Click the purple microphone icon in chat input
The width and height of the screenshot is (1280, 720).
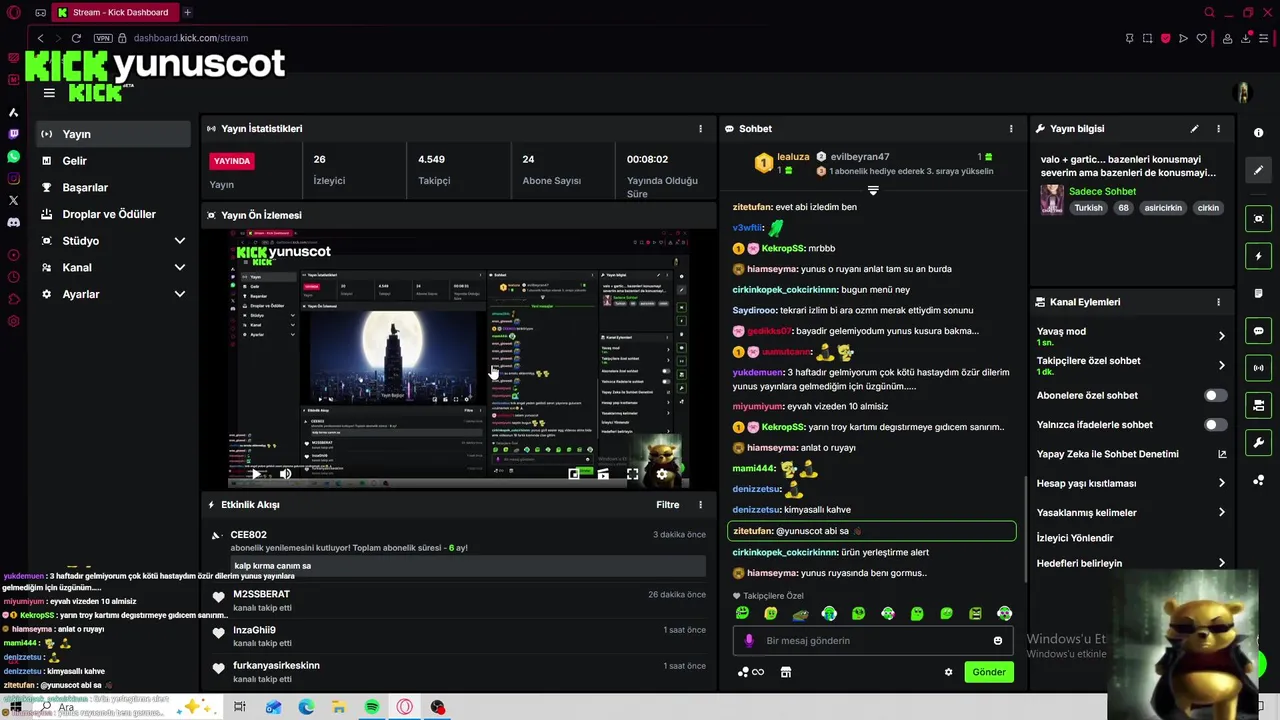click(749, 641)
